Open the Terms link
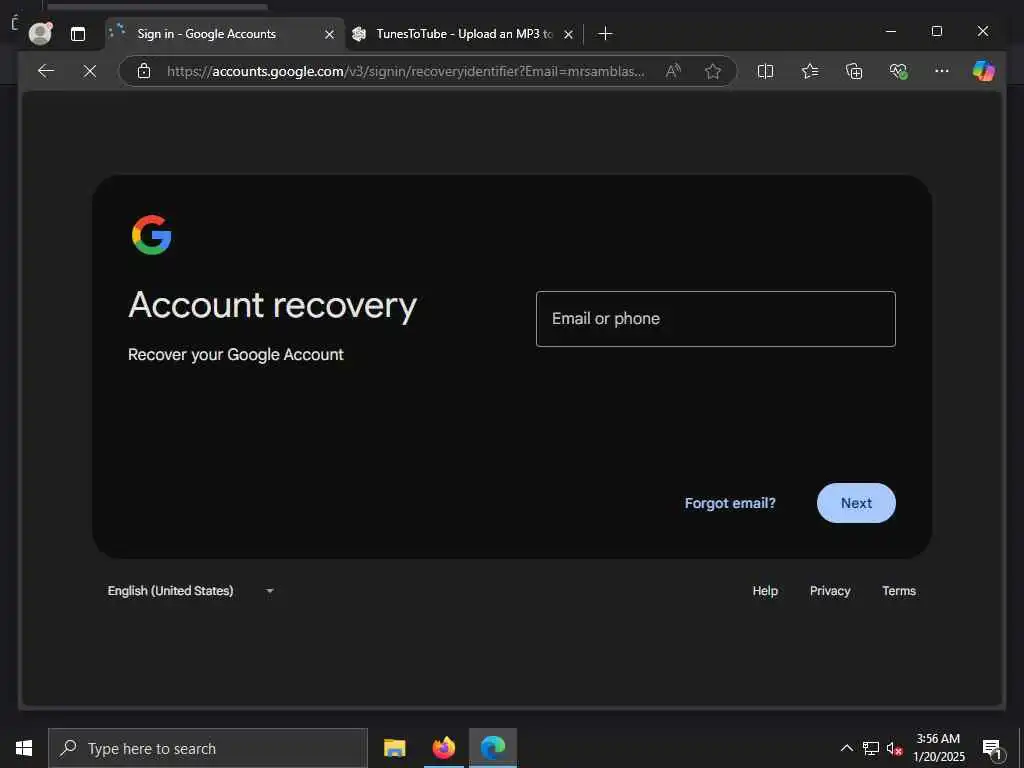The height and width of the screenshot is (768, 1024). click(899, 590)
